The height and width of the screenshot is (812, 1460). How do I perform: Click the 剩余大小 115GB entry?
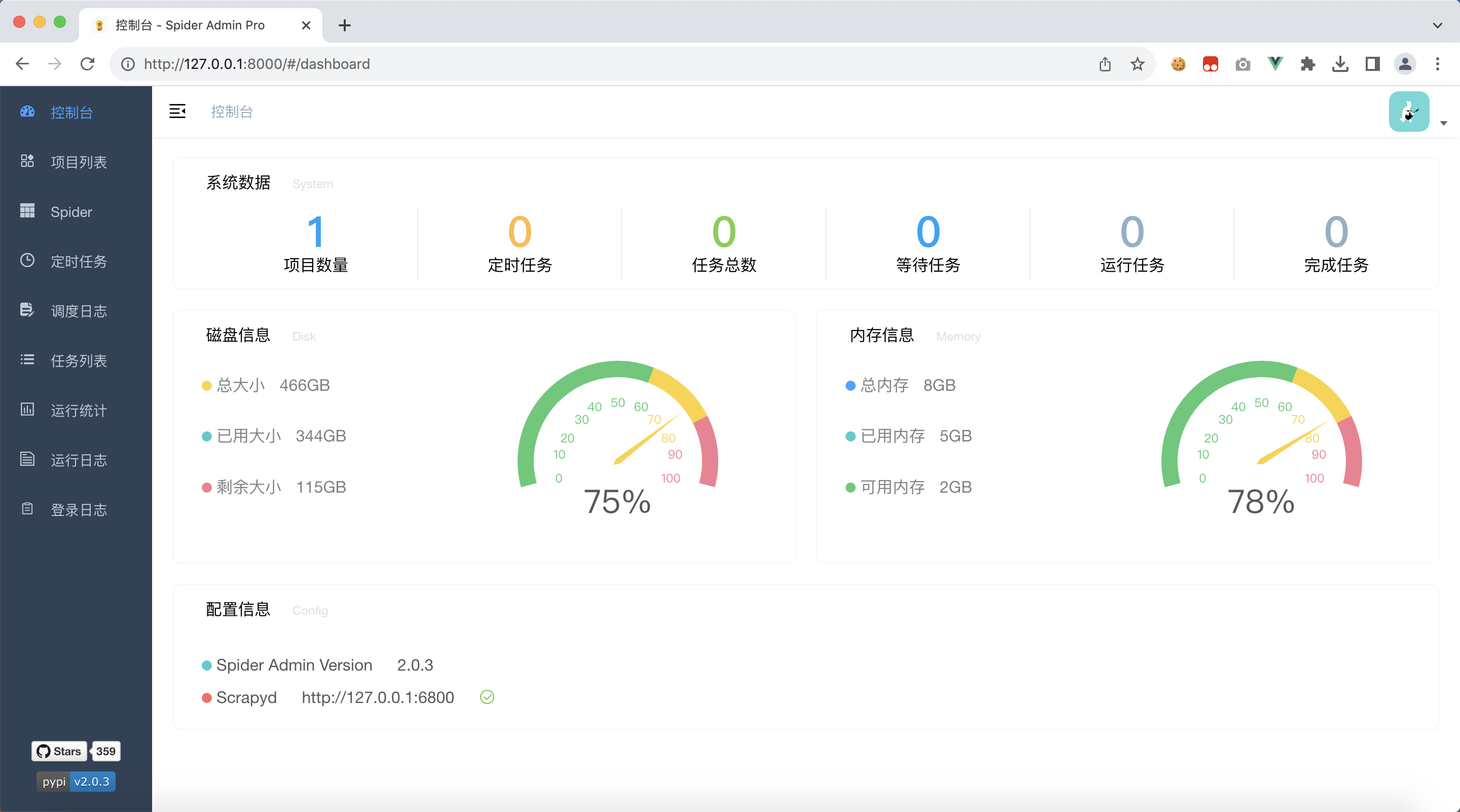pyautogui.click(x=274, y=487)
